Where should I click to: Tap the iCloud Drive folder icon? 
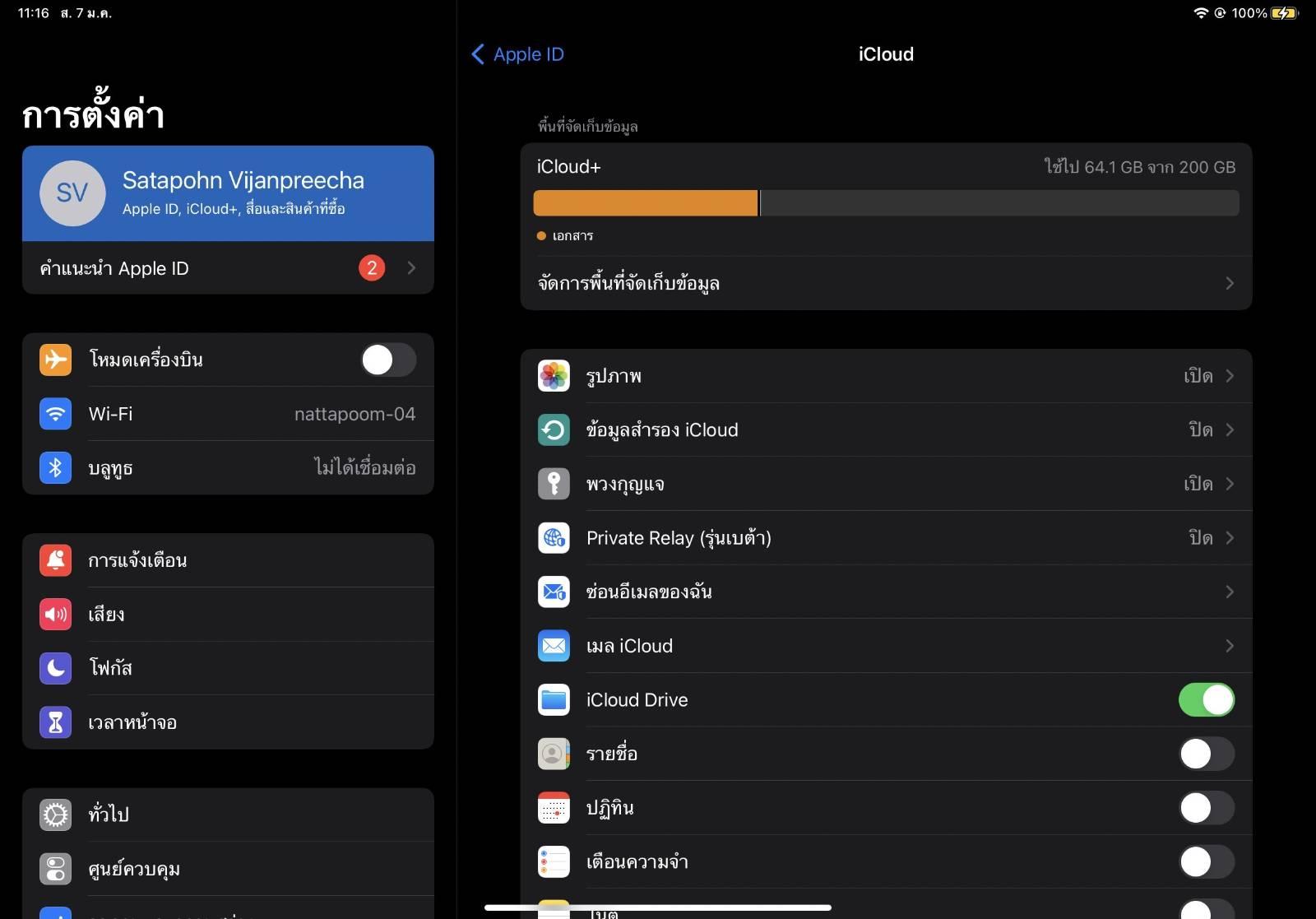tap(554, 700)
